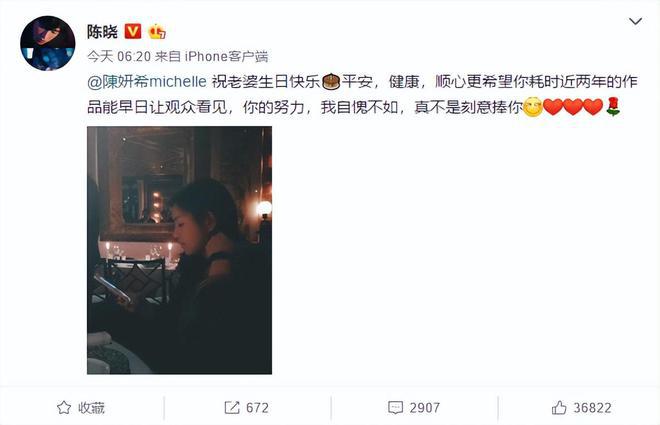Viewport: 660px width, 425px height.
Task: Open the 2907 comments count
Action: point(425,408)
